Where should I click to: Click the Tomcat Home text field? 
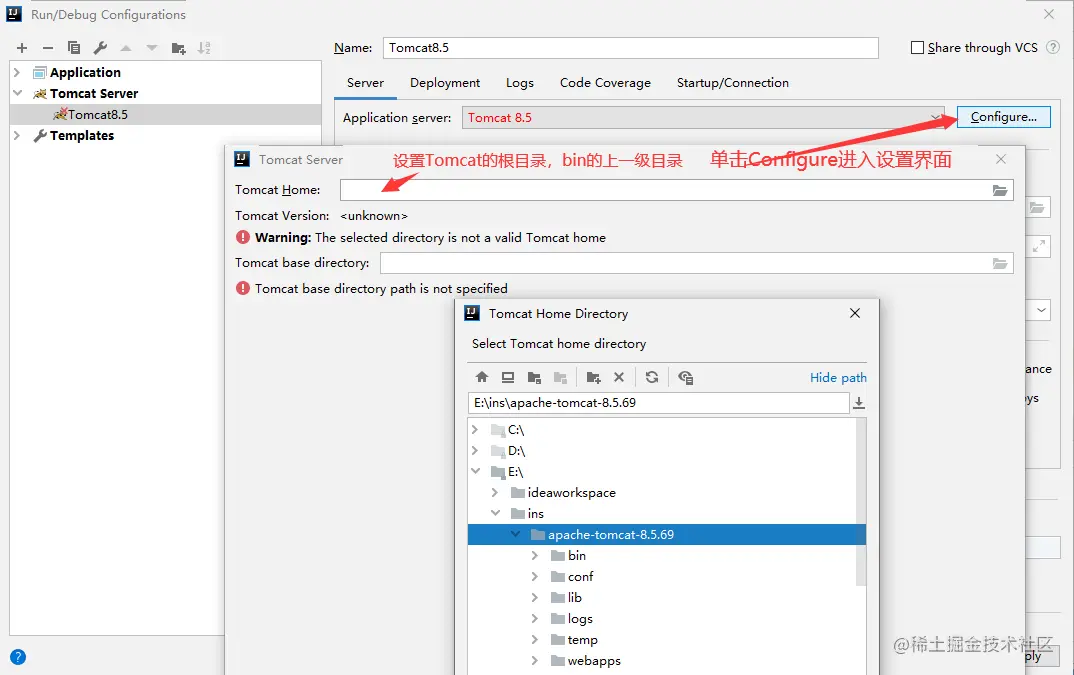664,191
